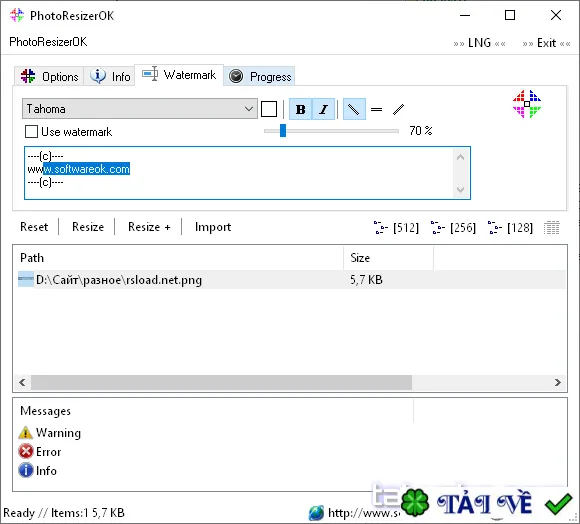Click the watermark text box up arrow
Viewport: 580px width, 524px height.
pyautogui.click(x=461, y=157)
